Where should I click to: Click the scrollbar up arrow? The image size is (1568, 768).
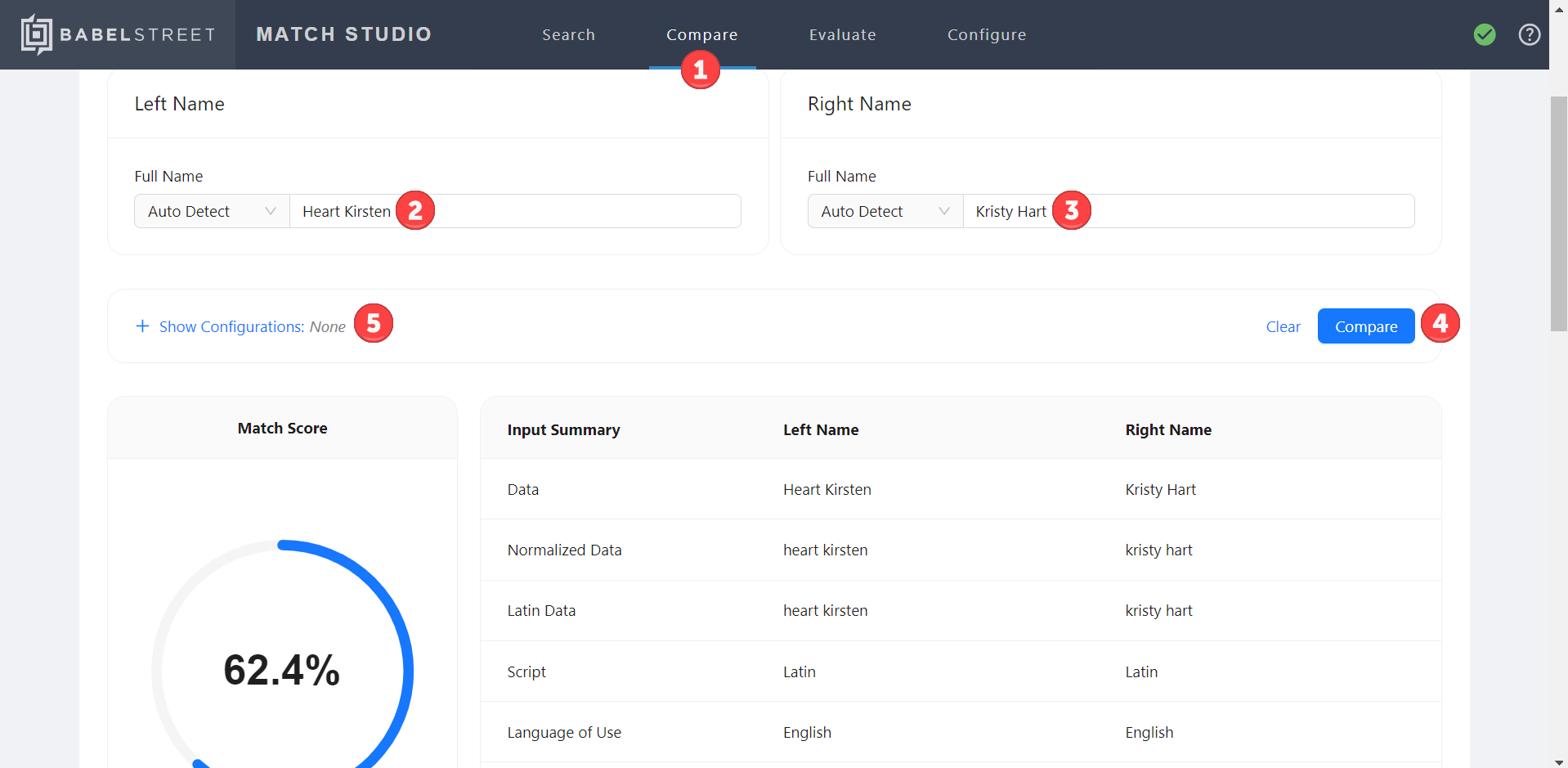point(1559,9)
